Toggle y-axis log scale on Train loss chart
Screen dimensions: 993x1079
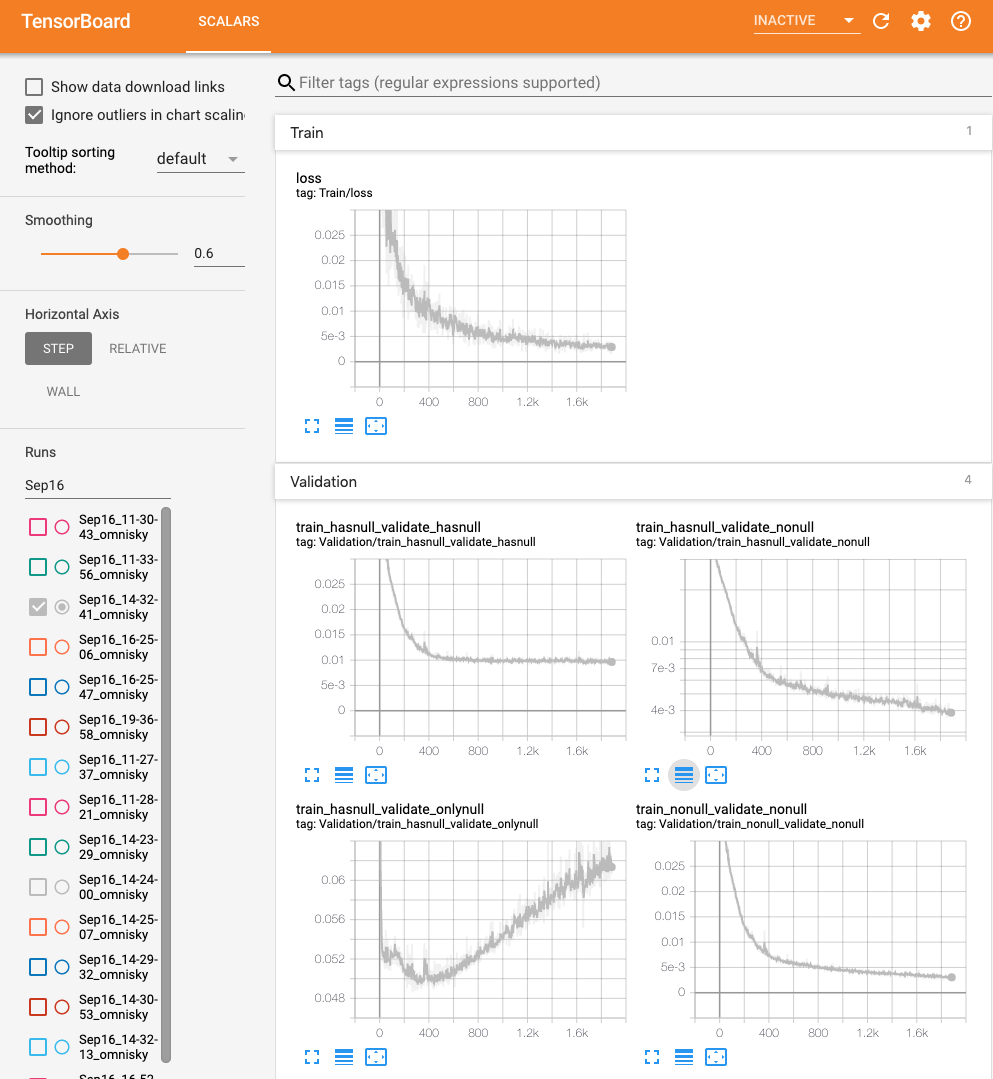coord(343,427)
